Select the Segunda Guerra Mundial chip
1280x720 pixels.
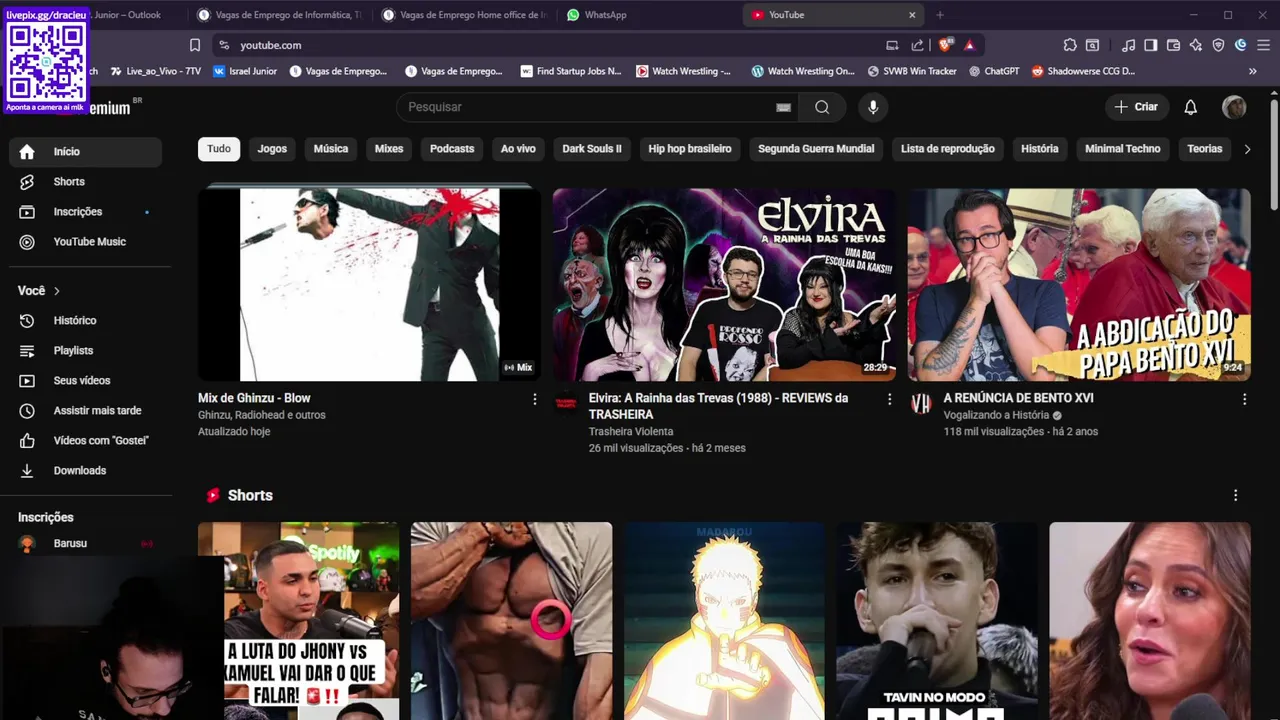[x=816, y=149]
